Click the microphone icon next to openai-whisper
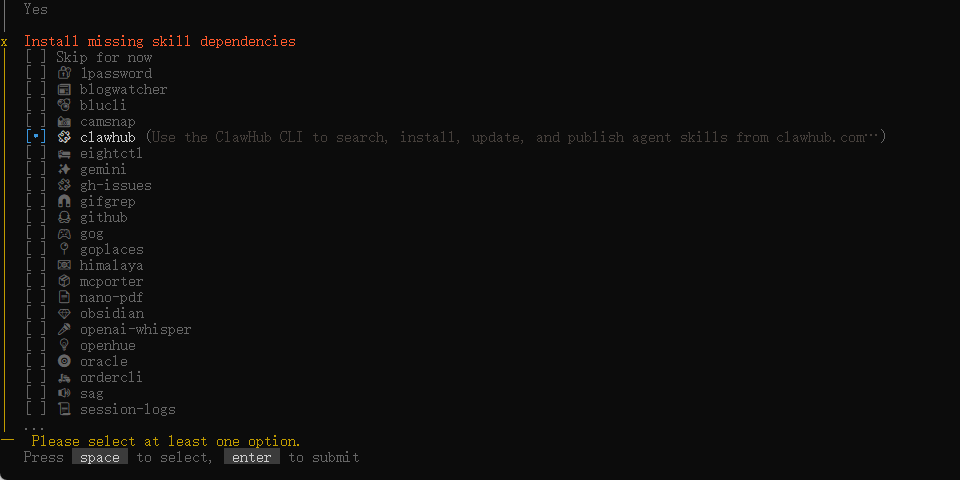Screen dimensions: 960x480 [64, 329]
